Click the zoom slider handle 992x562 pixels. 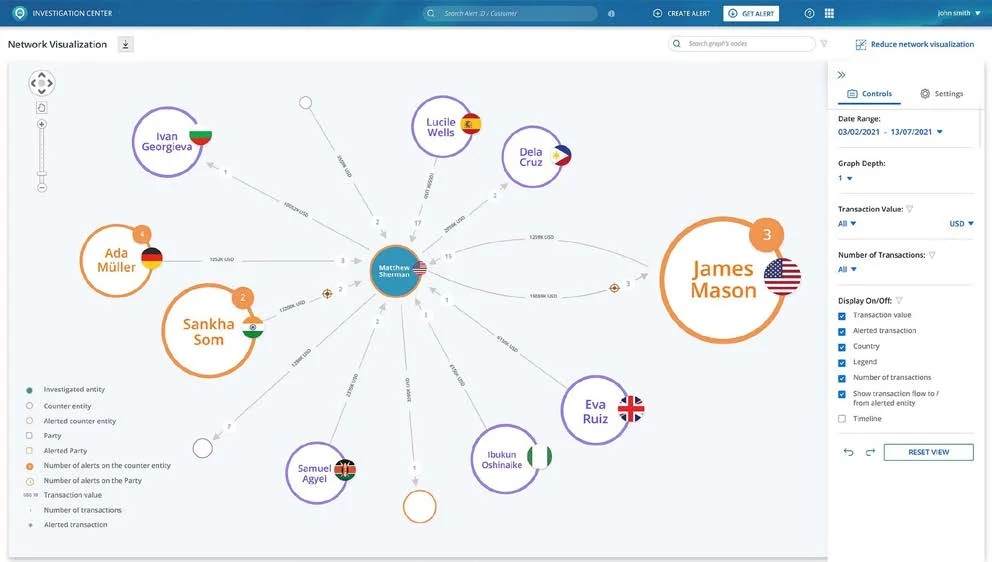[x=42, y=173]
